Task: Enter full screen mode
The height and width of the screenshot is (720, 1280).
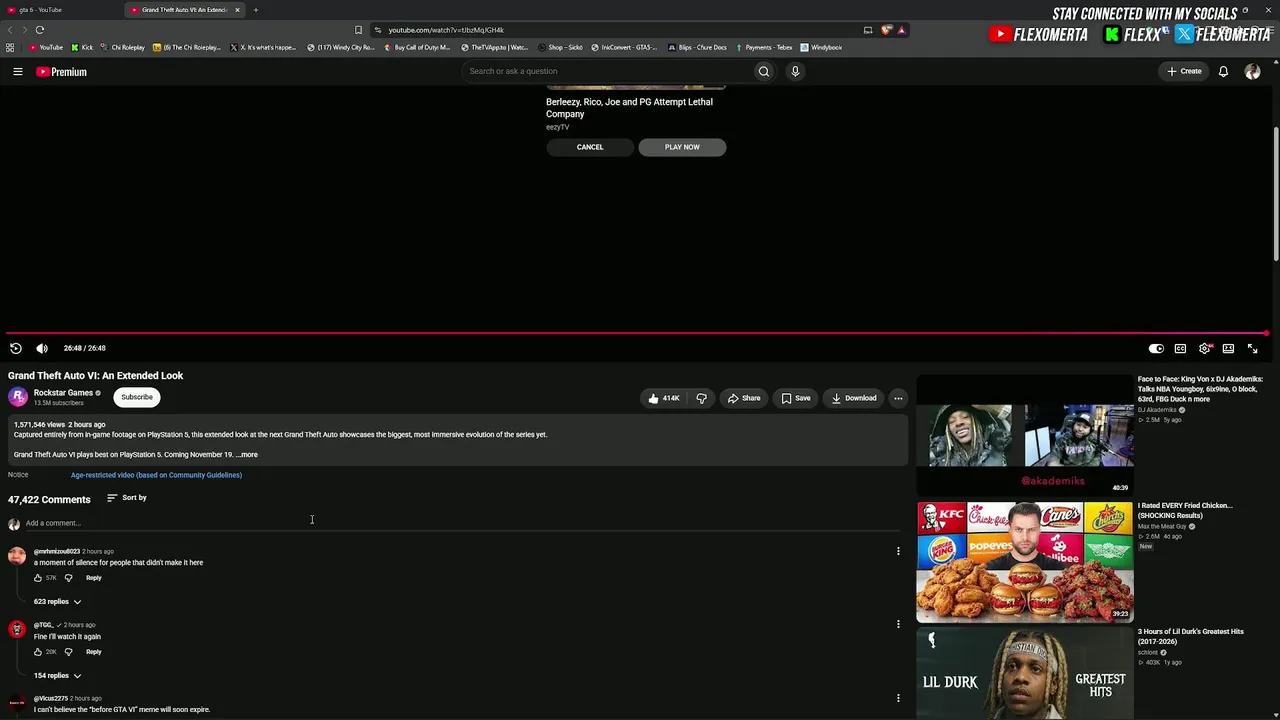Action: pyautogui.click(x=1252, y=348)
